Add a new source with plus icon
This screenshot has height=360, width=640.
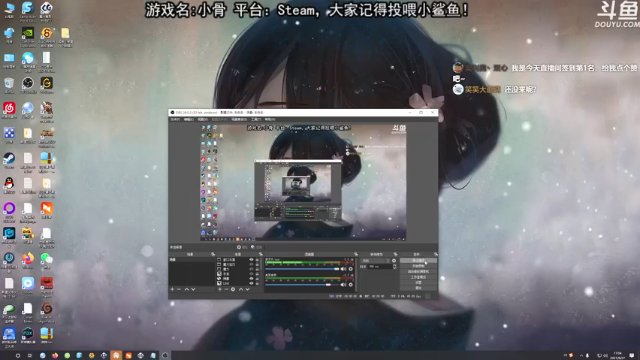pos(220,289)
